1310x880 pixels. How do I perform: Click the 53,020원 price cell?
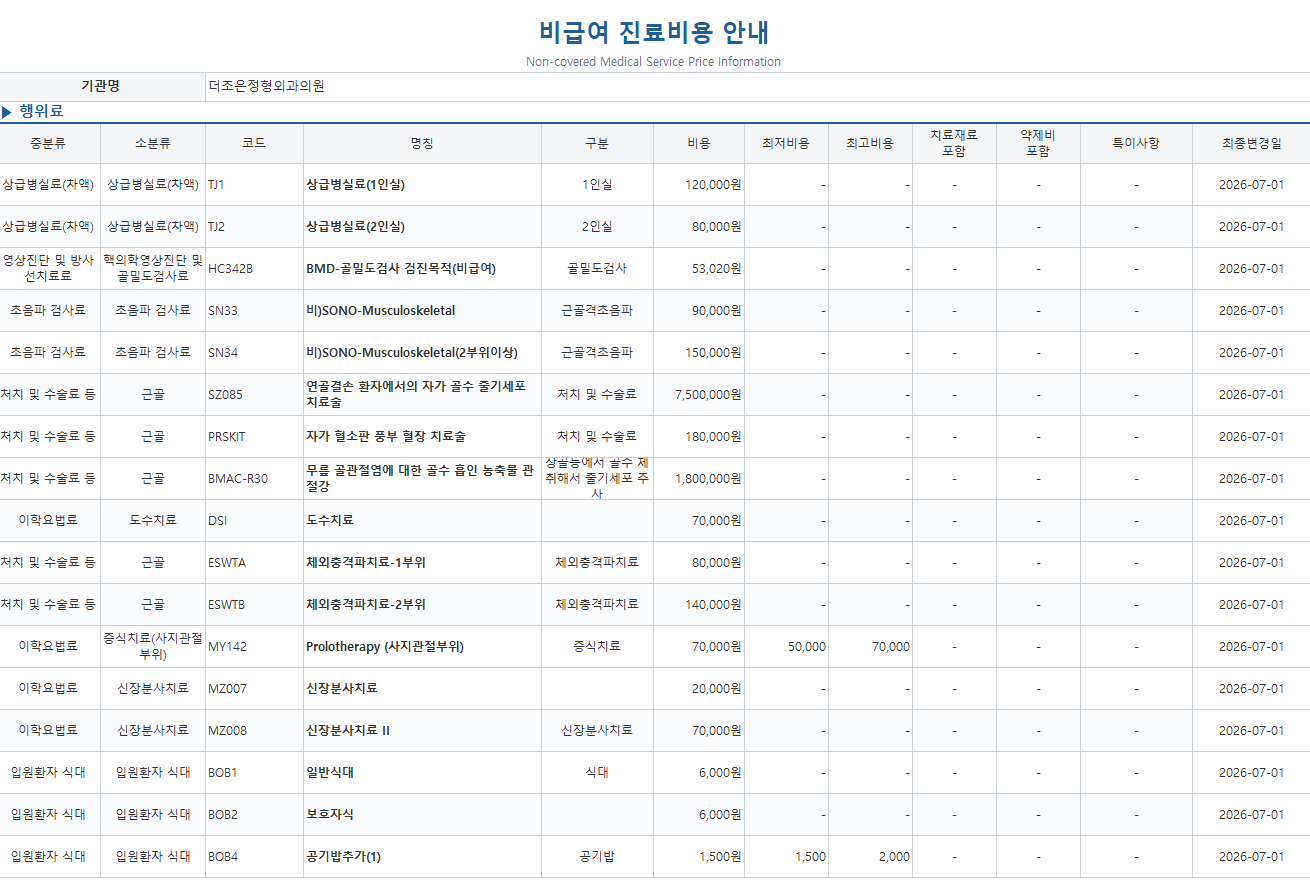click(699, 269)
